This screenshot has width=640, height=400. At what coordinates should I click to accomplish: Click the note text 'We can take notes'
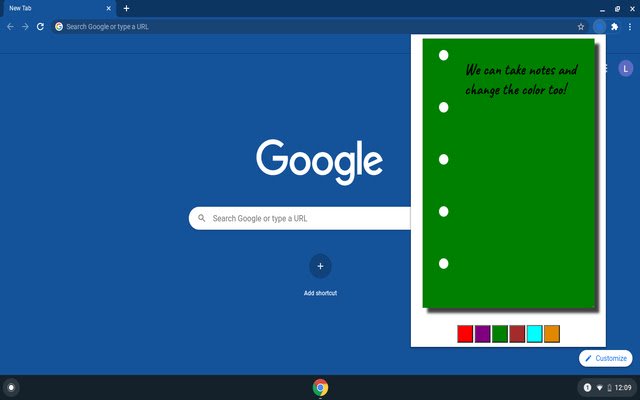tap(510, 70)
